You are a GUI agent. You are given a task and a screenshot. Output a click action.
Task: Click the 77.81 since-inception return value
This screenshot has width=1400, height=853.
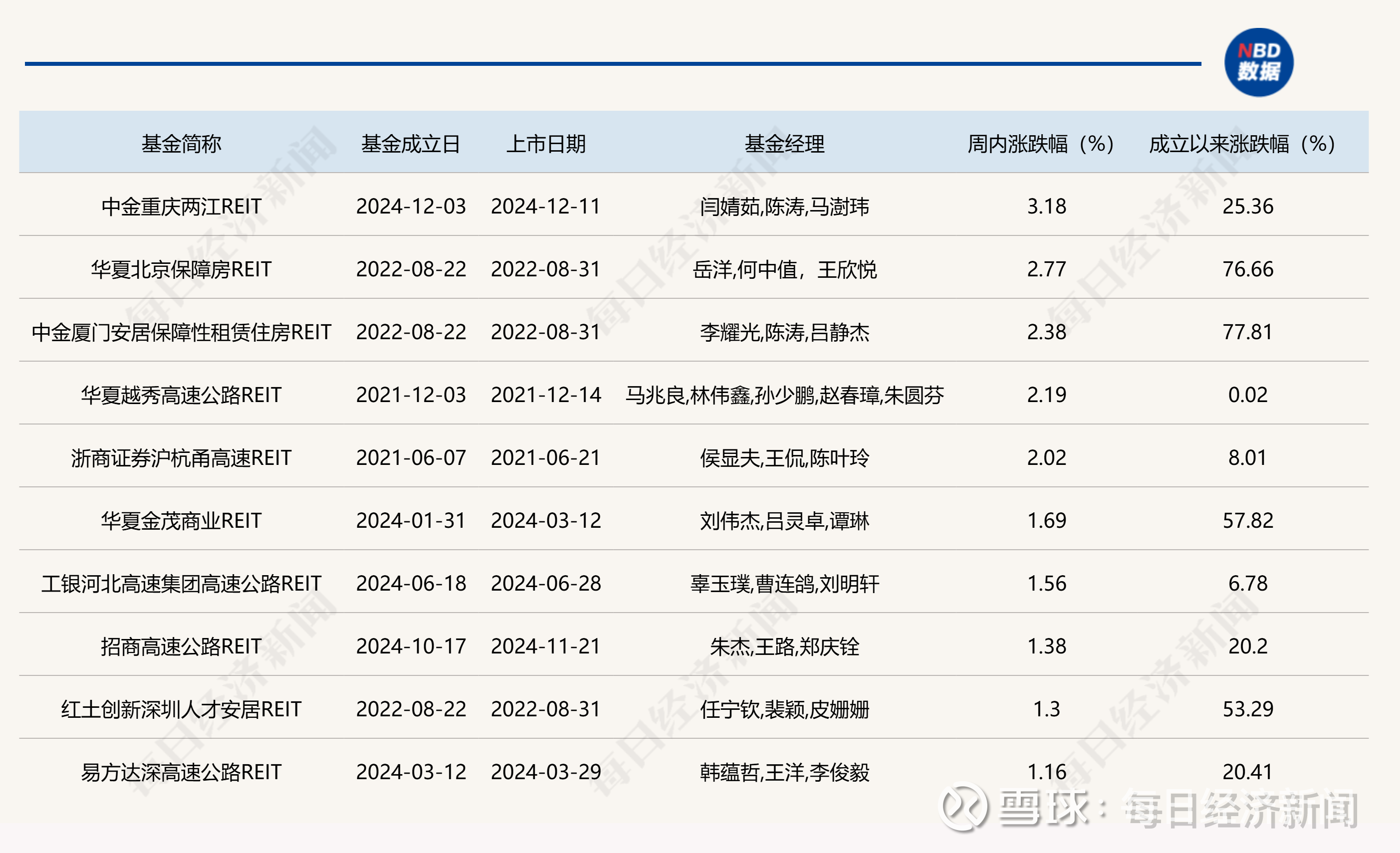(x=1247, y=332)
